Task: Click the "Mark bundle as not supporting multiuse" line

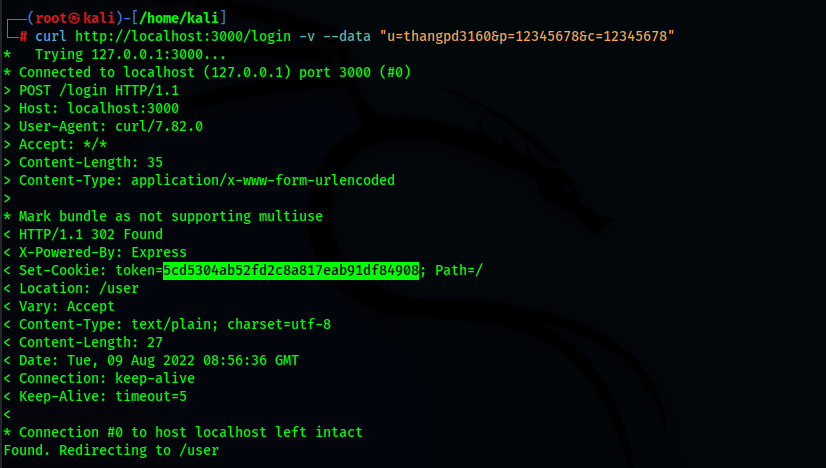Action: (170, 216)
